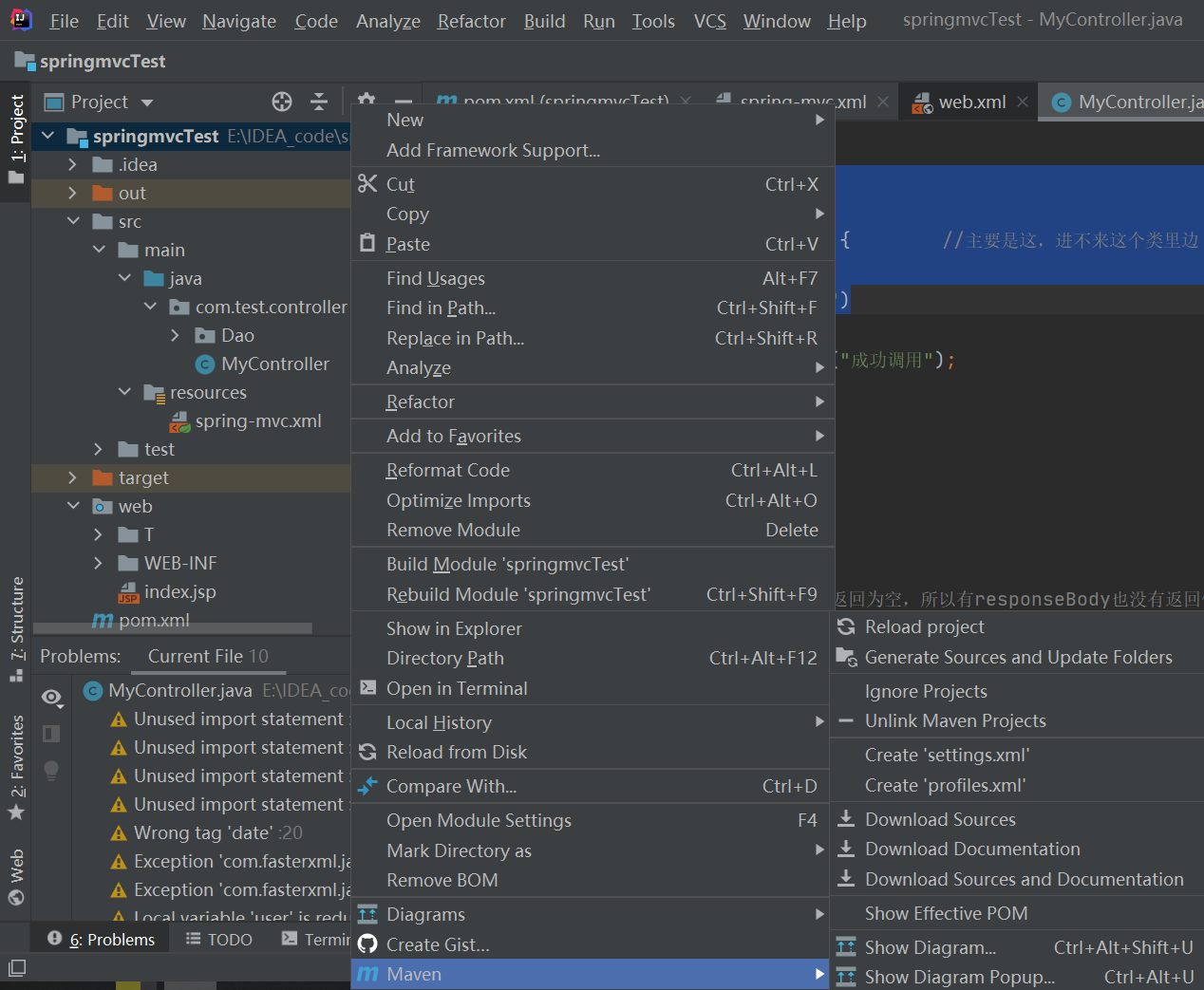Click the MyController class icon in tree
Screen dimensions: 1204x990
(x=204, y=364)
